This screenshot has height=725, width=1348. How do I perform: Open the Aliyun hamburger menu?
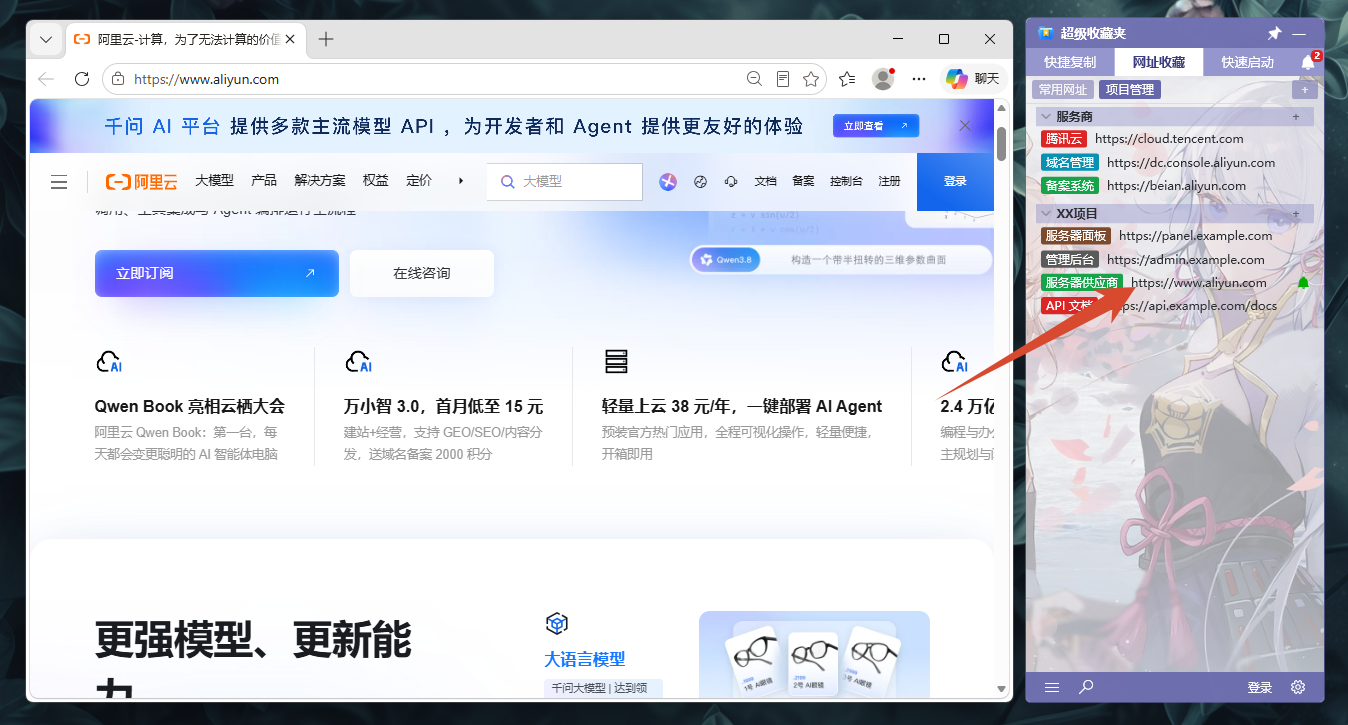(x=59, y=182)
